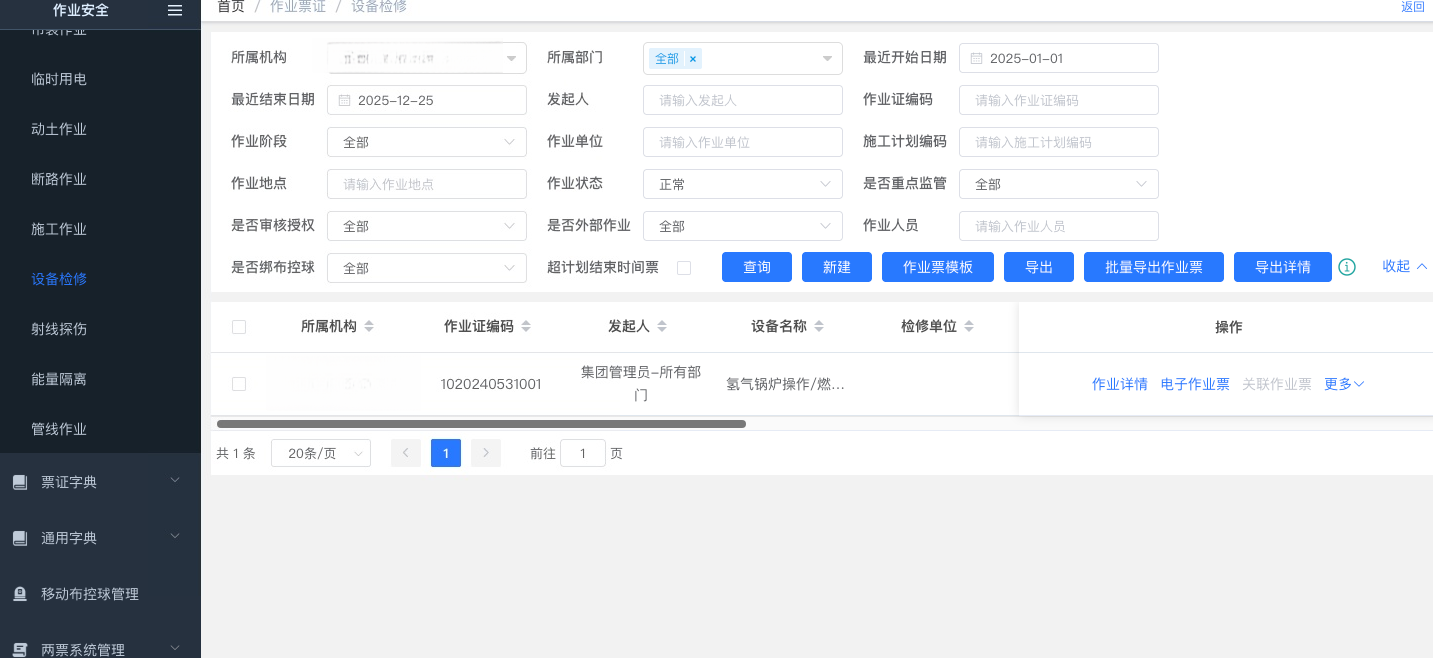Open the 作业阶段 dropdown
1433x658 pixels.
(x=426, y=142)
